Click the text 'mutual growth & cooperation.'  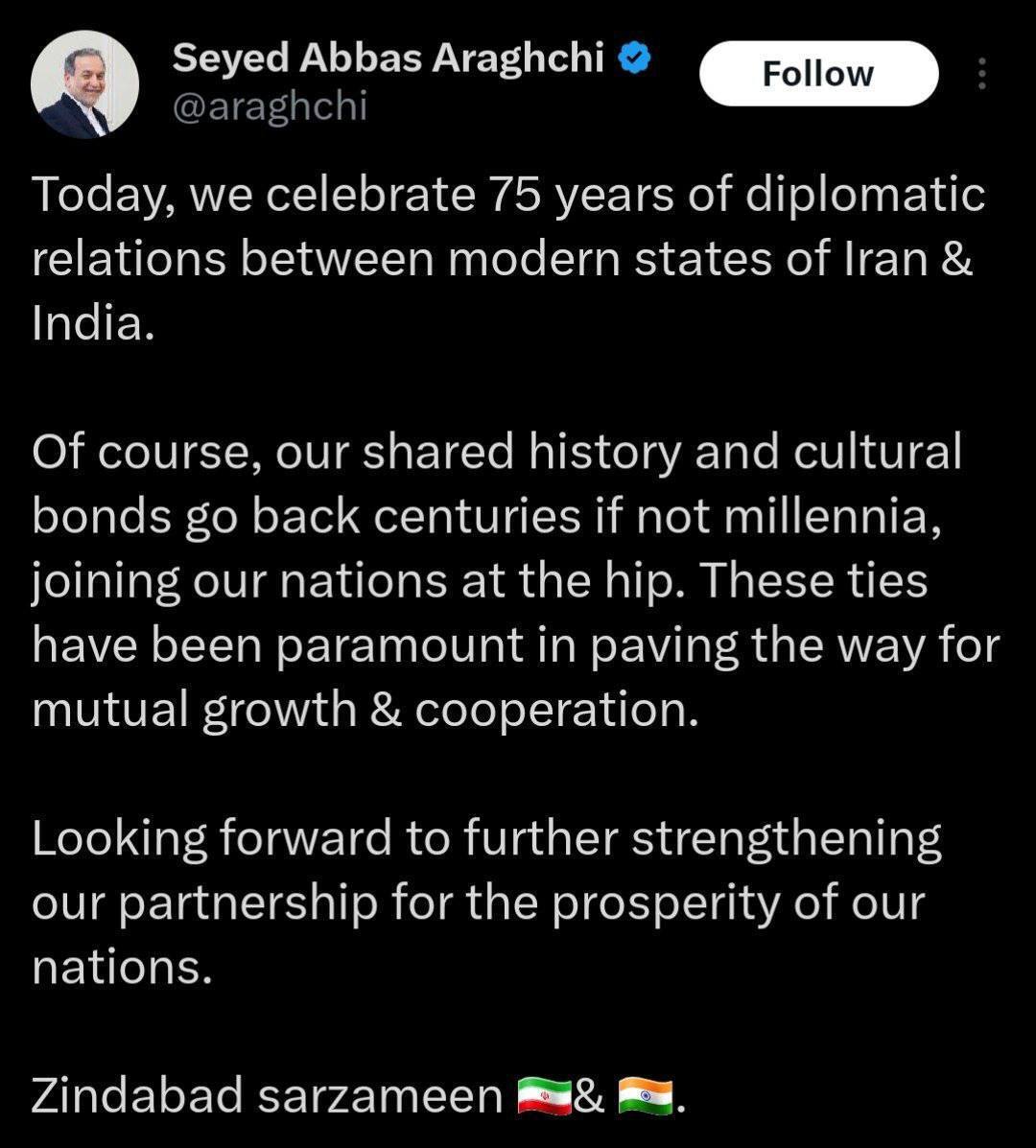click(x=365, y=710)
